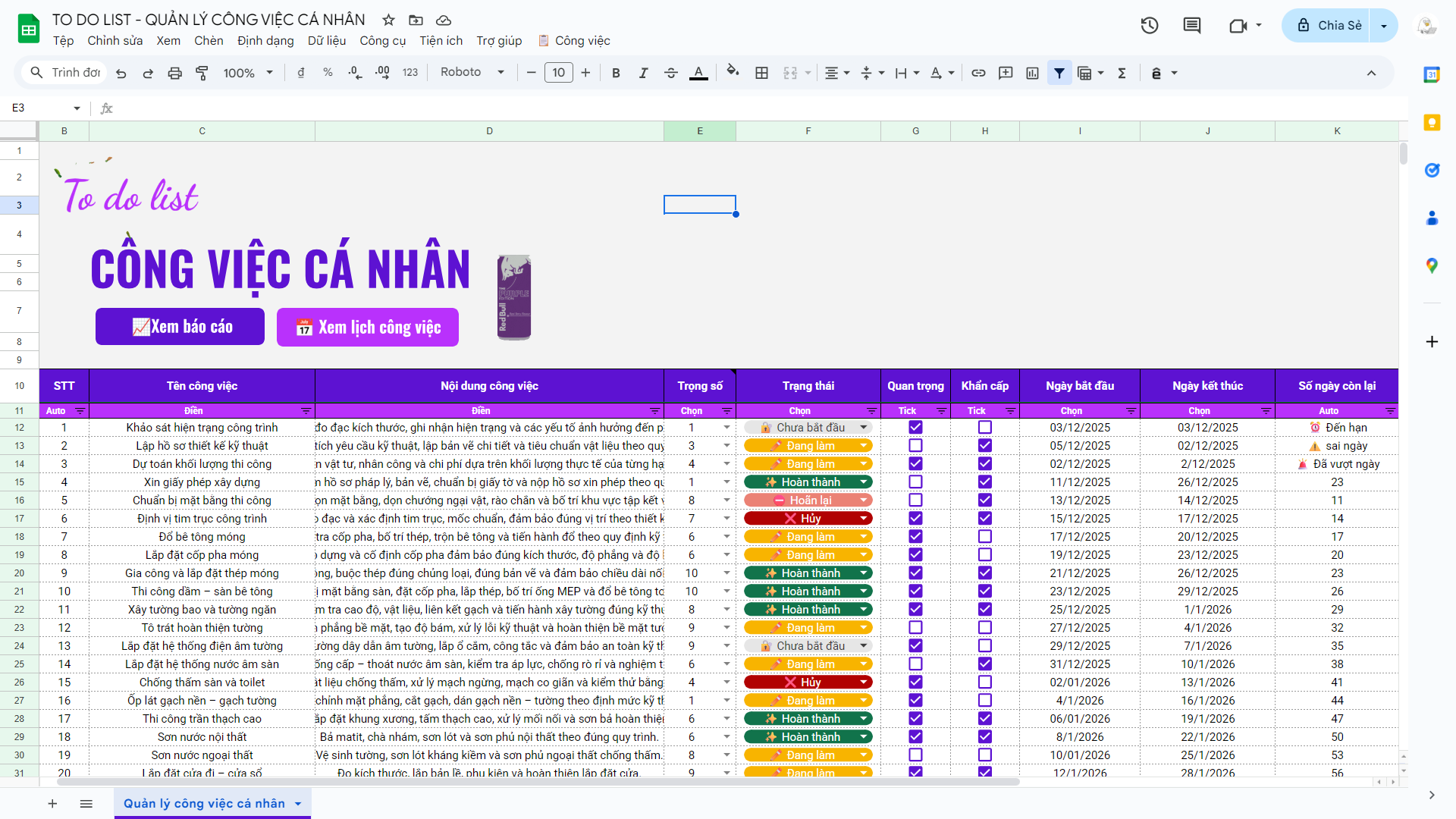Open version history clock icon

(x=1149, y=25)
